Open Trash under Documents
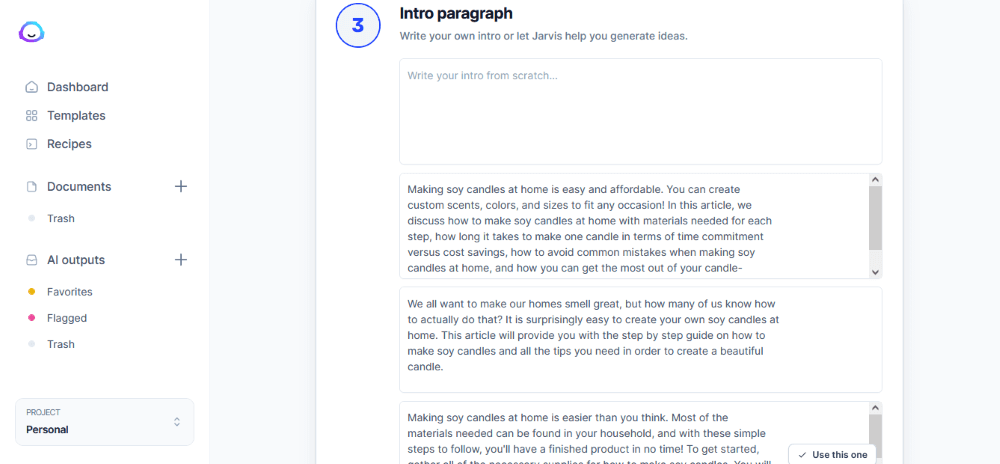Screen dimensions: 1000x464 point(61,218)
